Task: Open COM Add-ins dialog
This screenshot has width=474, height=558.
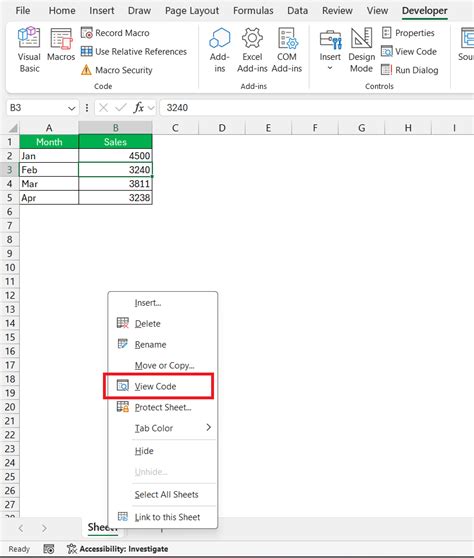Action: coord(287,49)
